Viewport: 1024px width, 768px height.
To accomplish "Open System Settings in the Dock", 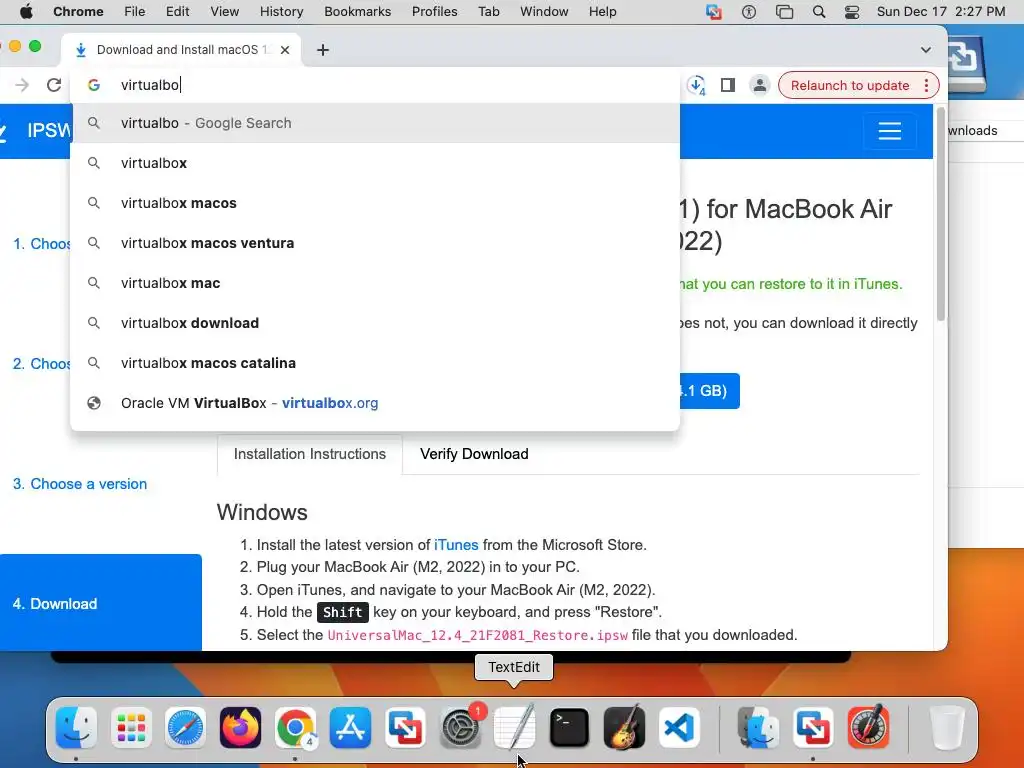I will 460,728.
